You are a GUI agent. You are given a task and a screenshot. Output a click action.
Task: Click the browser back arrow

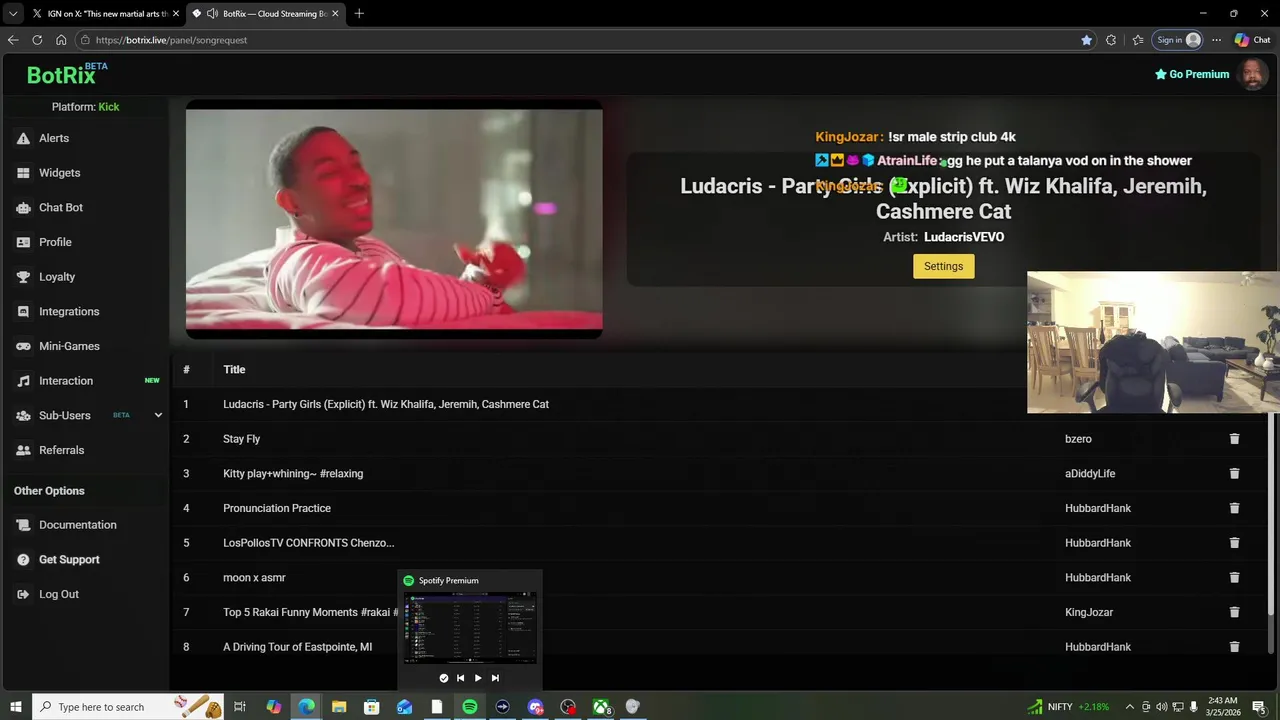click(13, 40)
